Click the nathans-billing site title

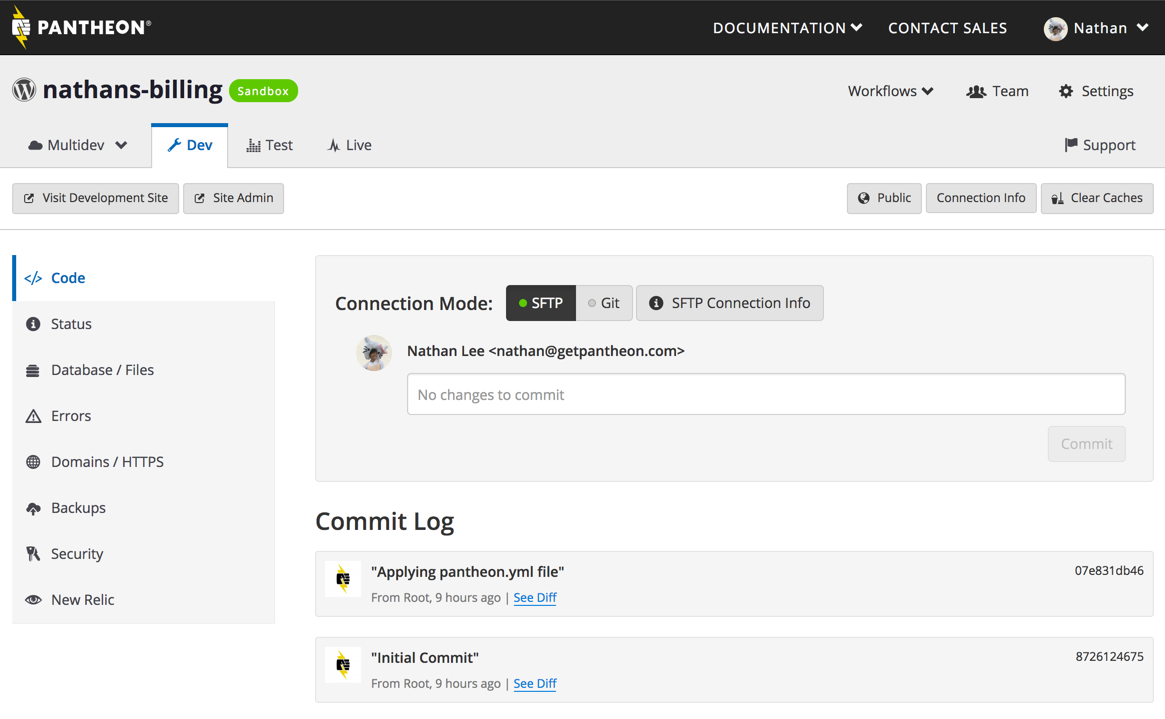pyautogui.click(x=132, y=90)
